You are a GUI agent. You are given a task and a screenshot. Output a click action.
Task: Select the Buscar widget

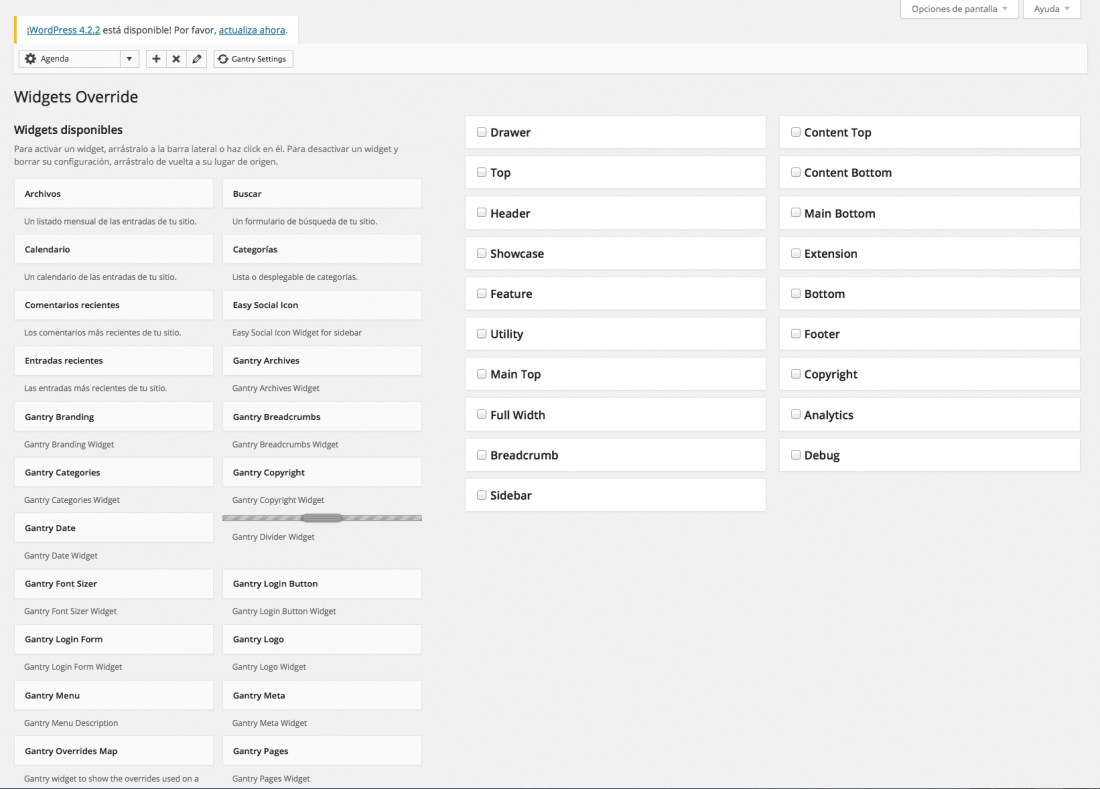[x=322, y=194]
